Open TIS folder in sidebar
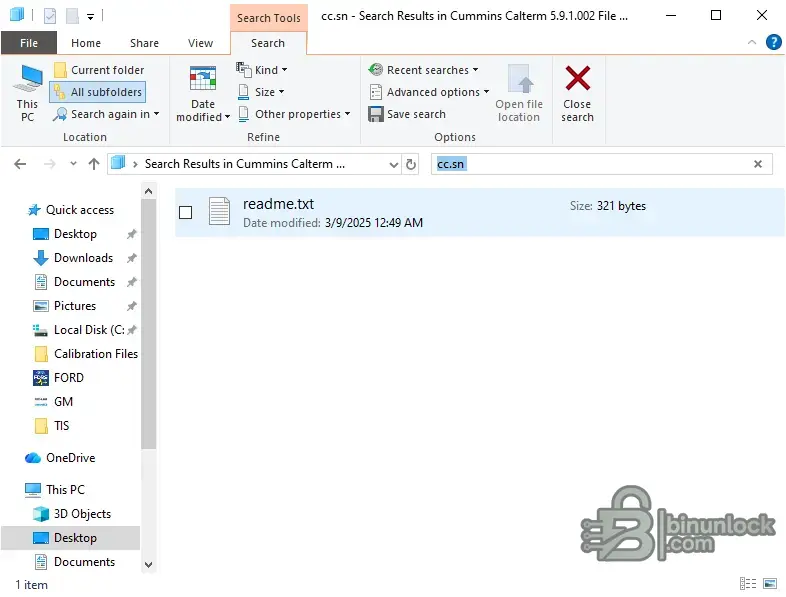The width and height of the screenshot is (786, 597). pyautogui.click(x=61, y=426)
